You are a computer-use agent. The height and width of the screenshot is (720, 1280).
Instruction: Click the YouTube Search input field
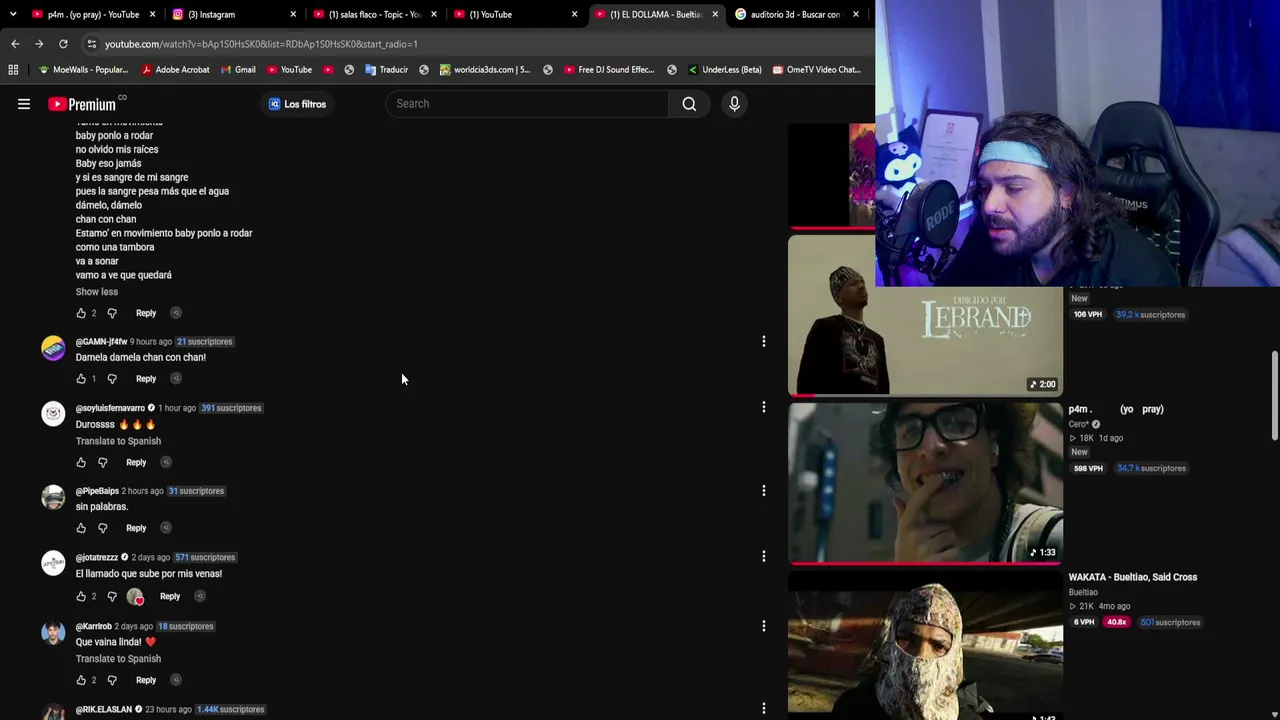tap(527, 104)
